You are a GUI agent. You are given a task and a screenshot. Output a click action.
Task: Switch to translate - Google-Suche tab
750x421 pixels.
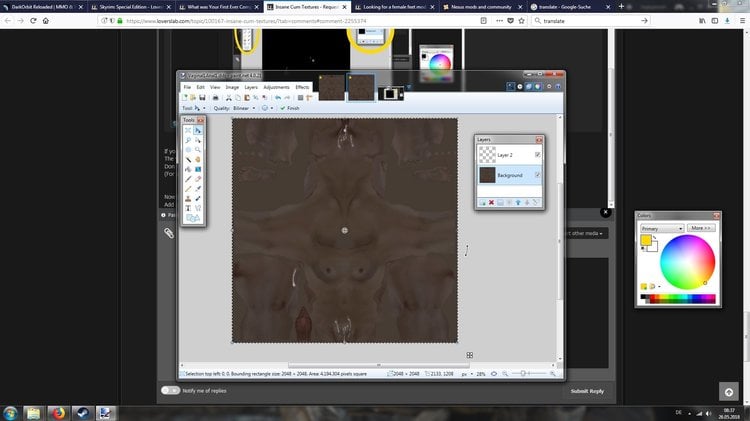coord(569,7)
